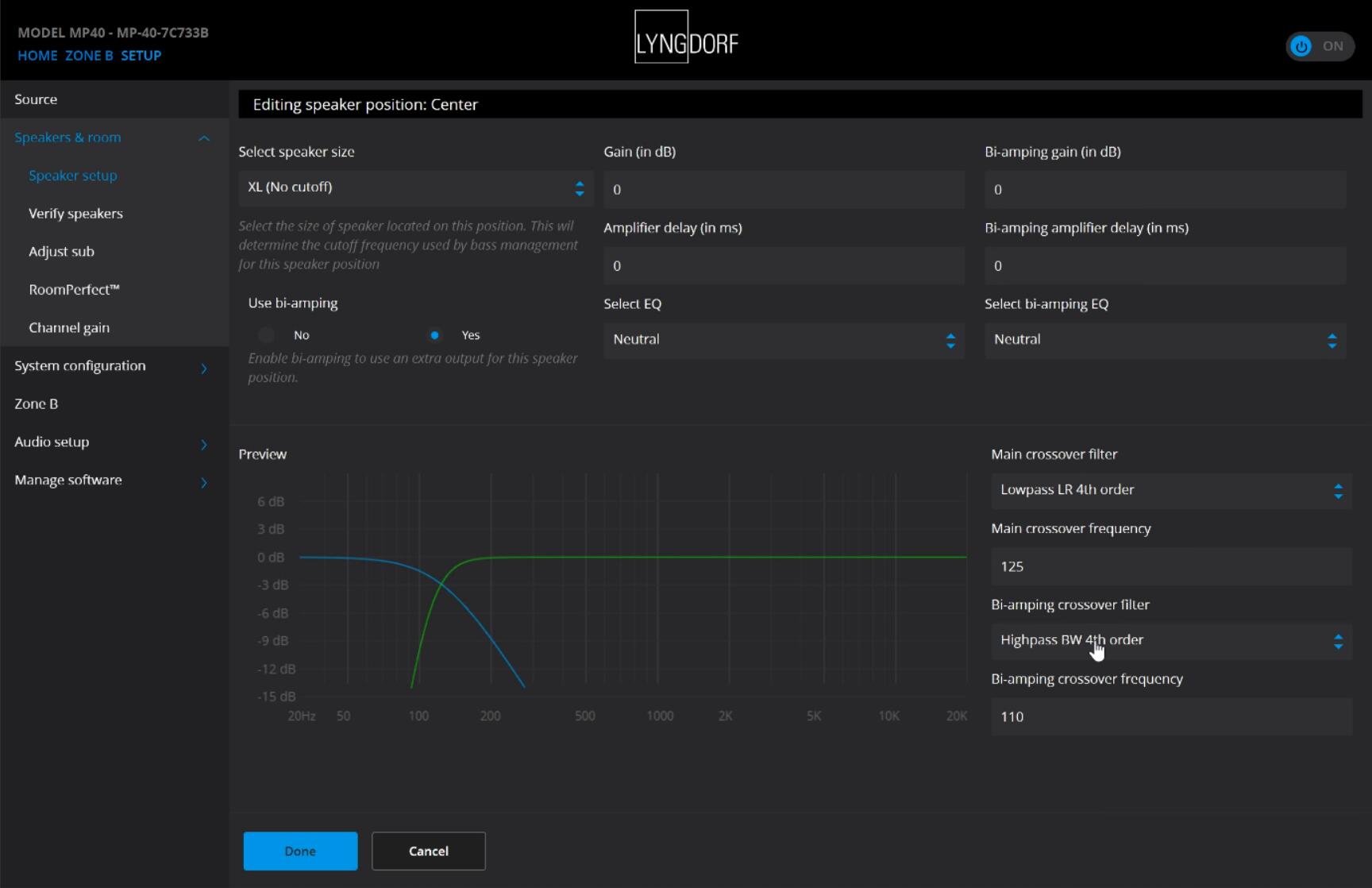Image resolution: width=1372 pixels, height=888 pixels.
Task: Open the Select speaker size dropdown
Action: coord(415,187)
